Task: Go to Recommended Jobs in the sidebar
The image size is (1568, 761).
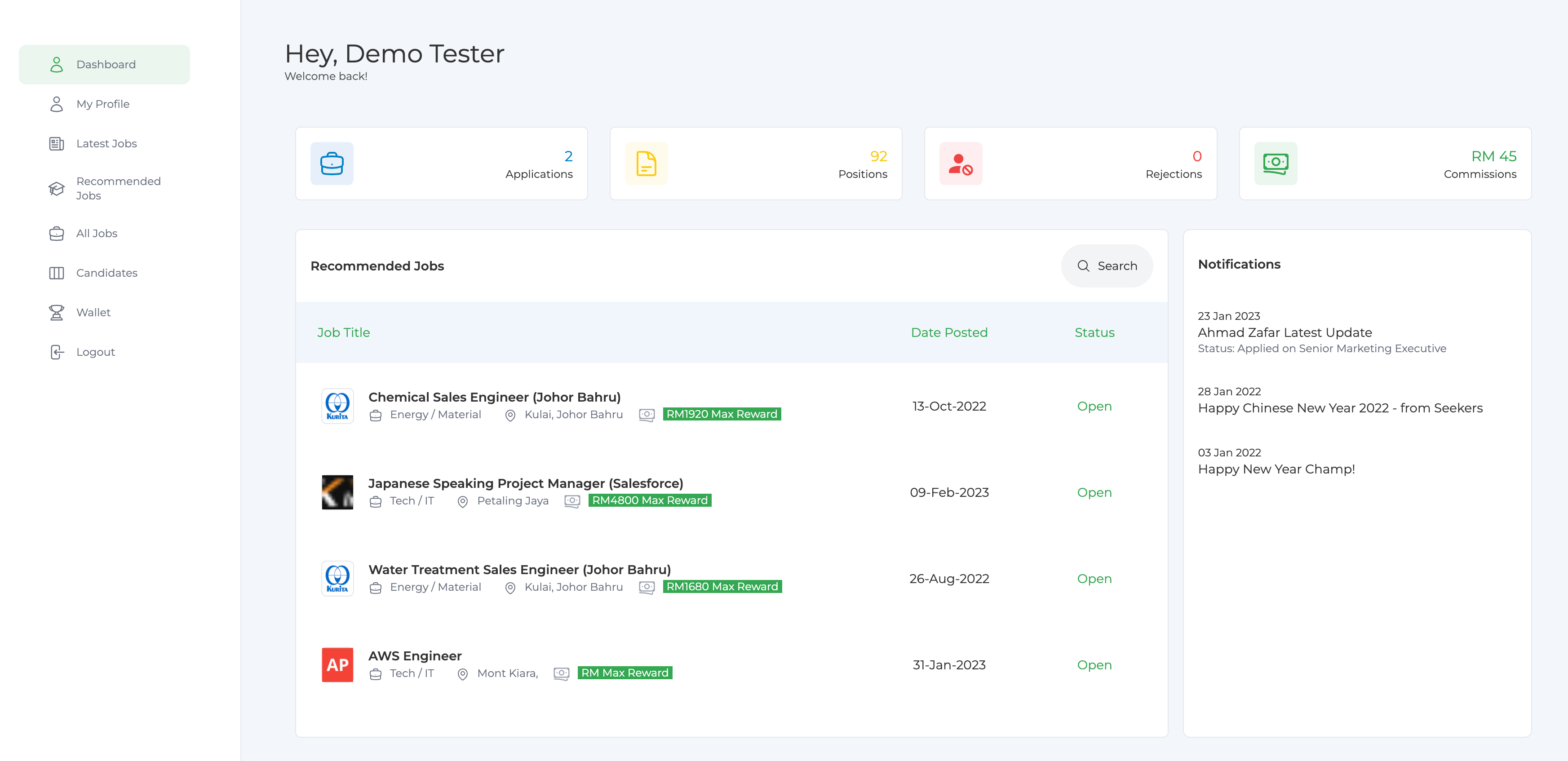Action: click(118, 188)
